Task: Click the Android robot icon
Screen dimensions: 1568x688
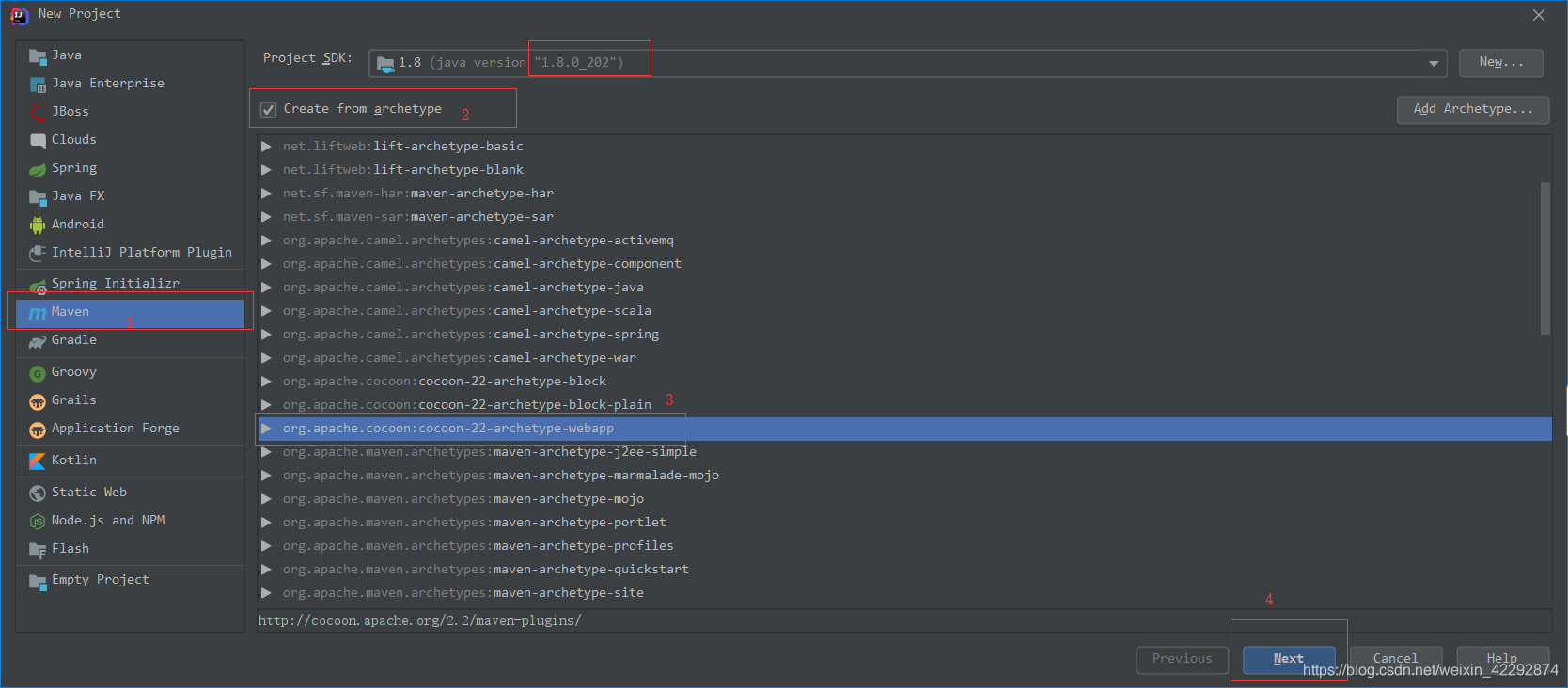Action: coord(38,225)
